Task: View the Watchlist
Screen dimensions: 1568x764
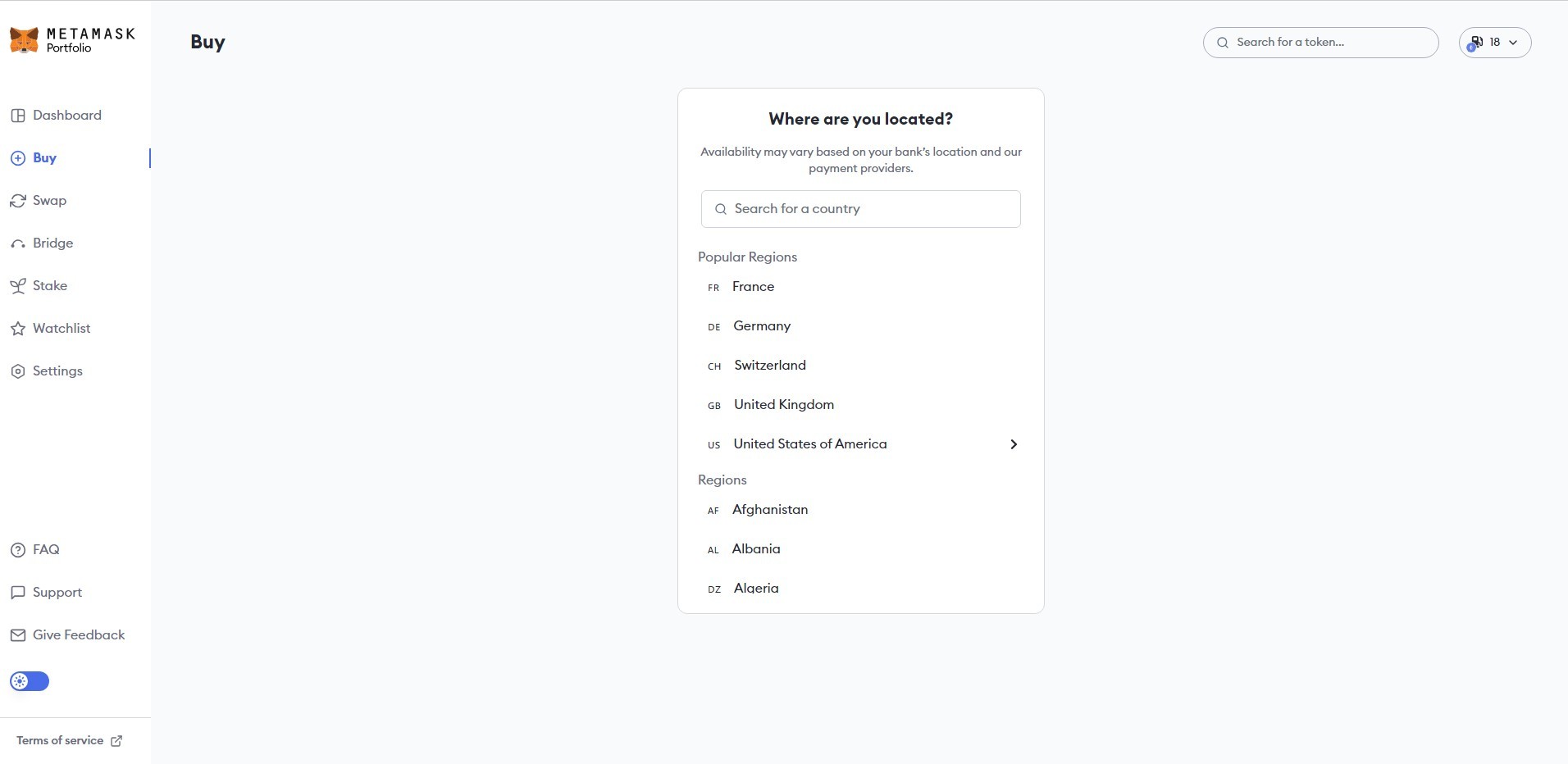Action: 61,329
